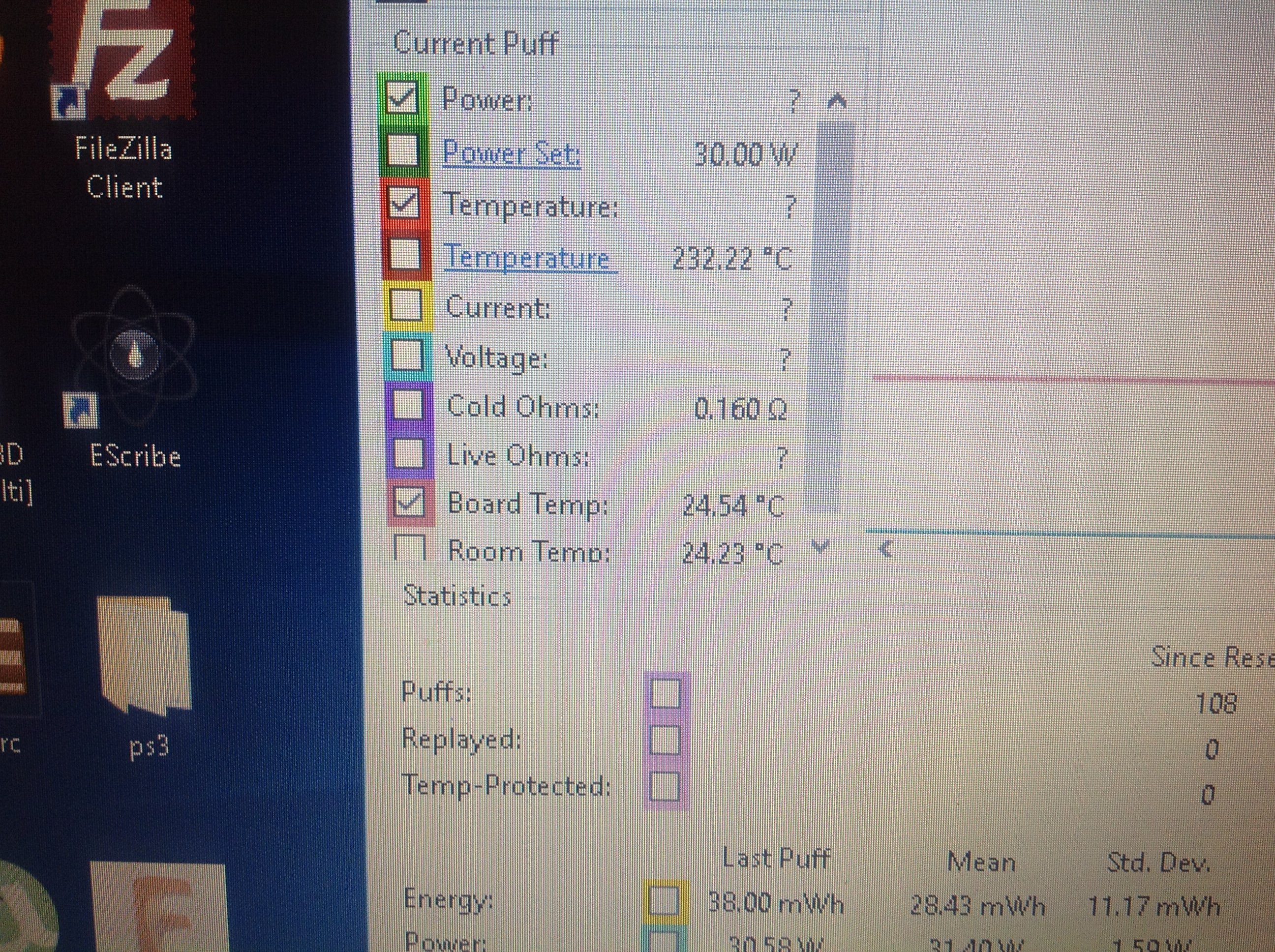Uncheck the Power checkbox
Screen dimensions: 1275x952
[401, 98]
